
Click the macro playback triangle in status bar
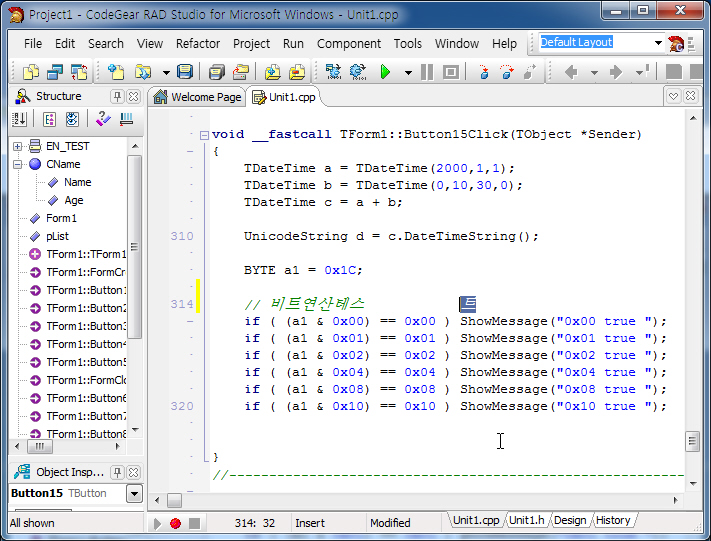(157, 523)
